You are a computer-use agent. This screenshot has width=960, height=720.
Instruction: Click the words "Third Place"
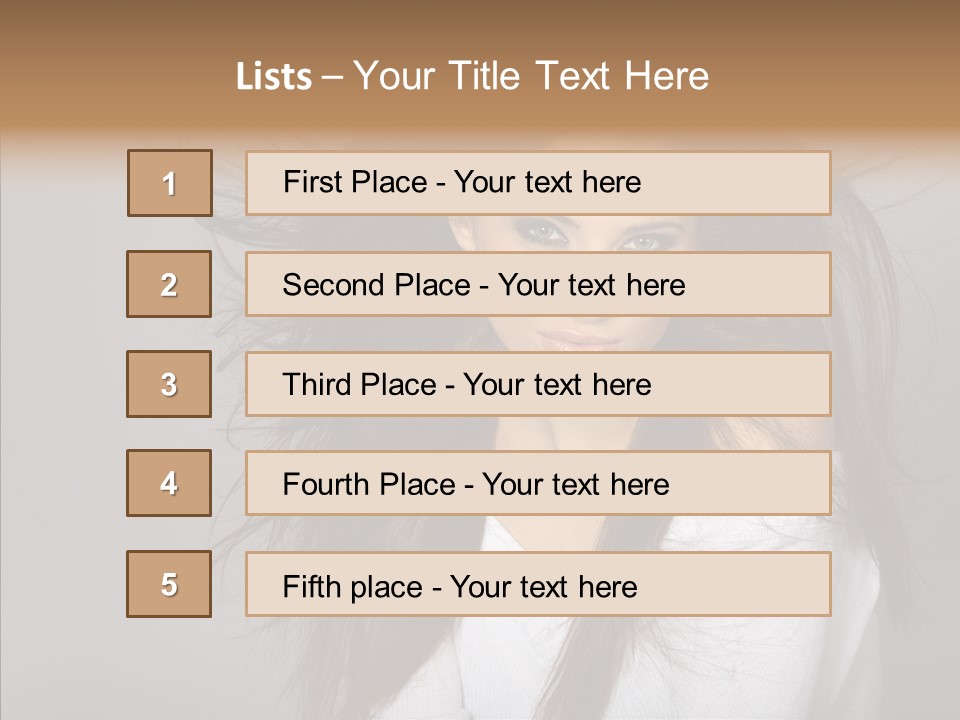tap(359, 385)
